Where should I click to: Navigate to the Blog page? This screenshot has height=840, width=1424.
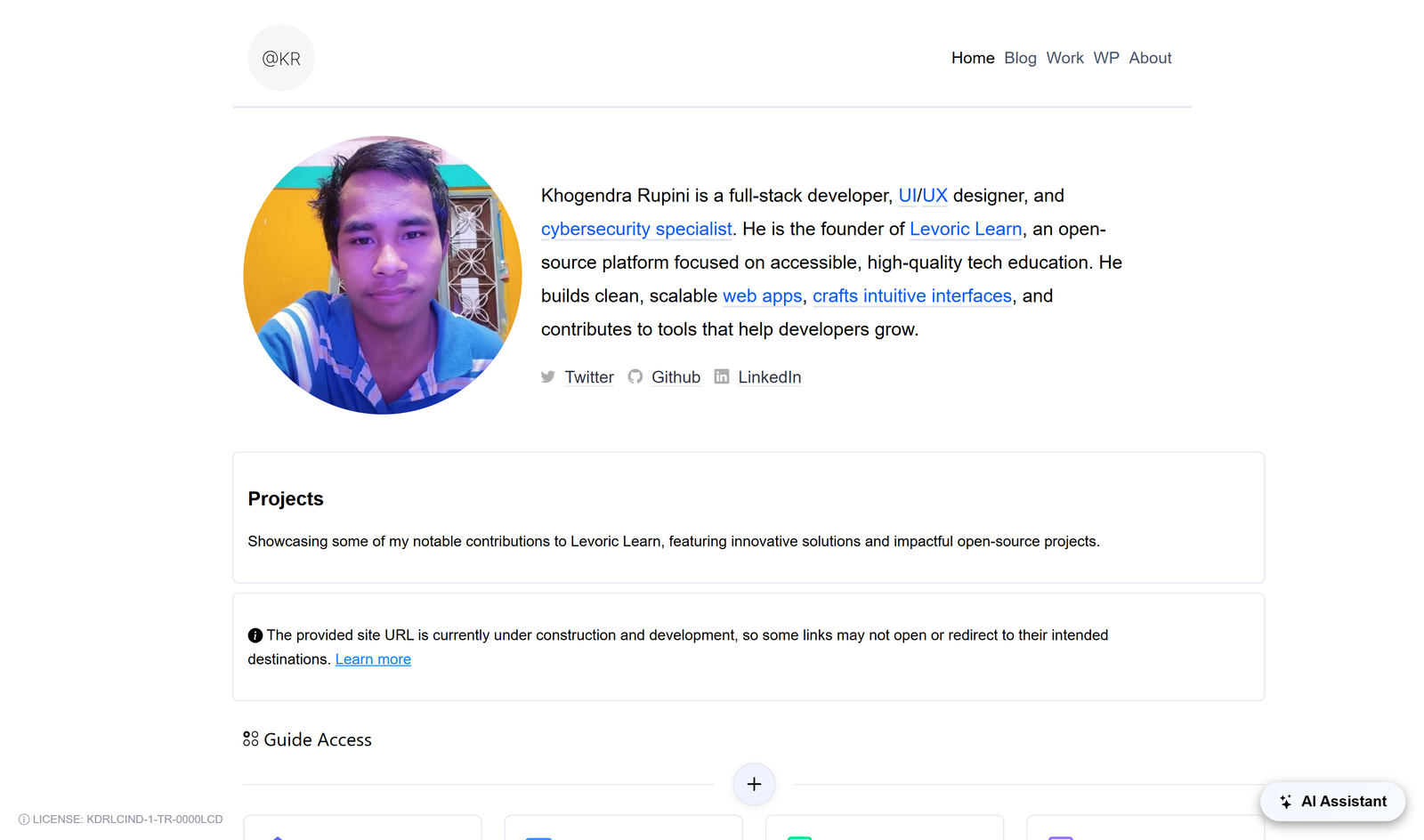click(x=1020, y=57)
